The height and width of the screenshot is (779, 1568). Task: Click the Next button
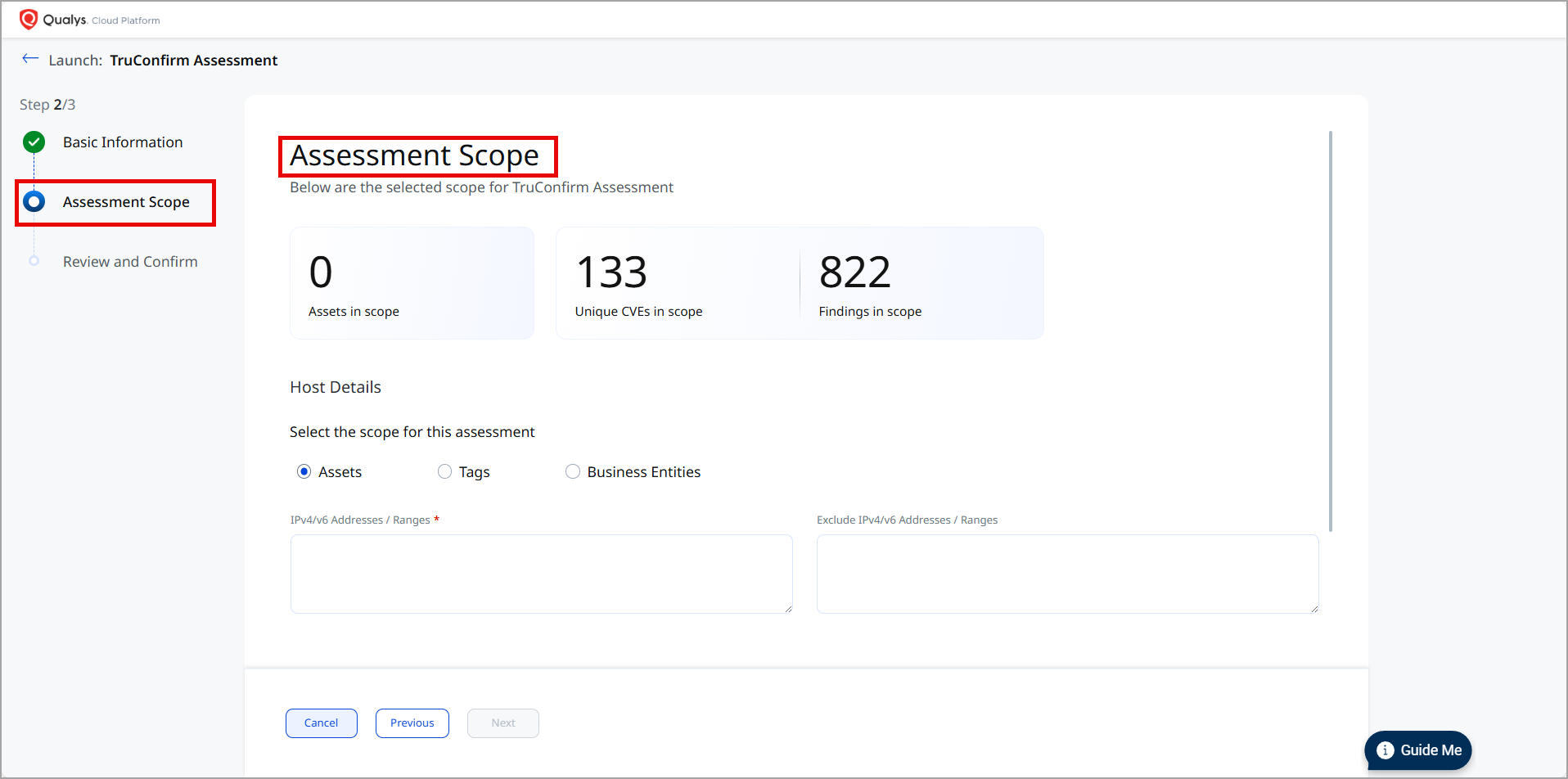[502, 723]
